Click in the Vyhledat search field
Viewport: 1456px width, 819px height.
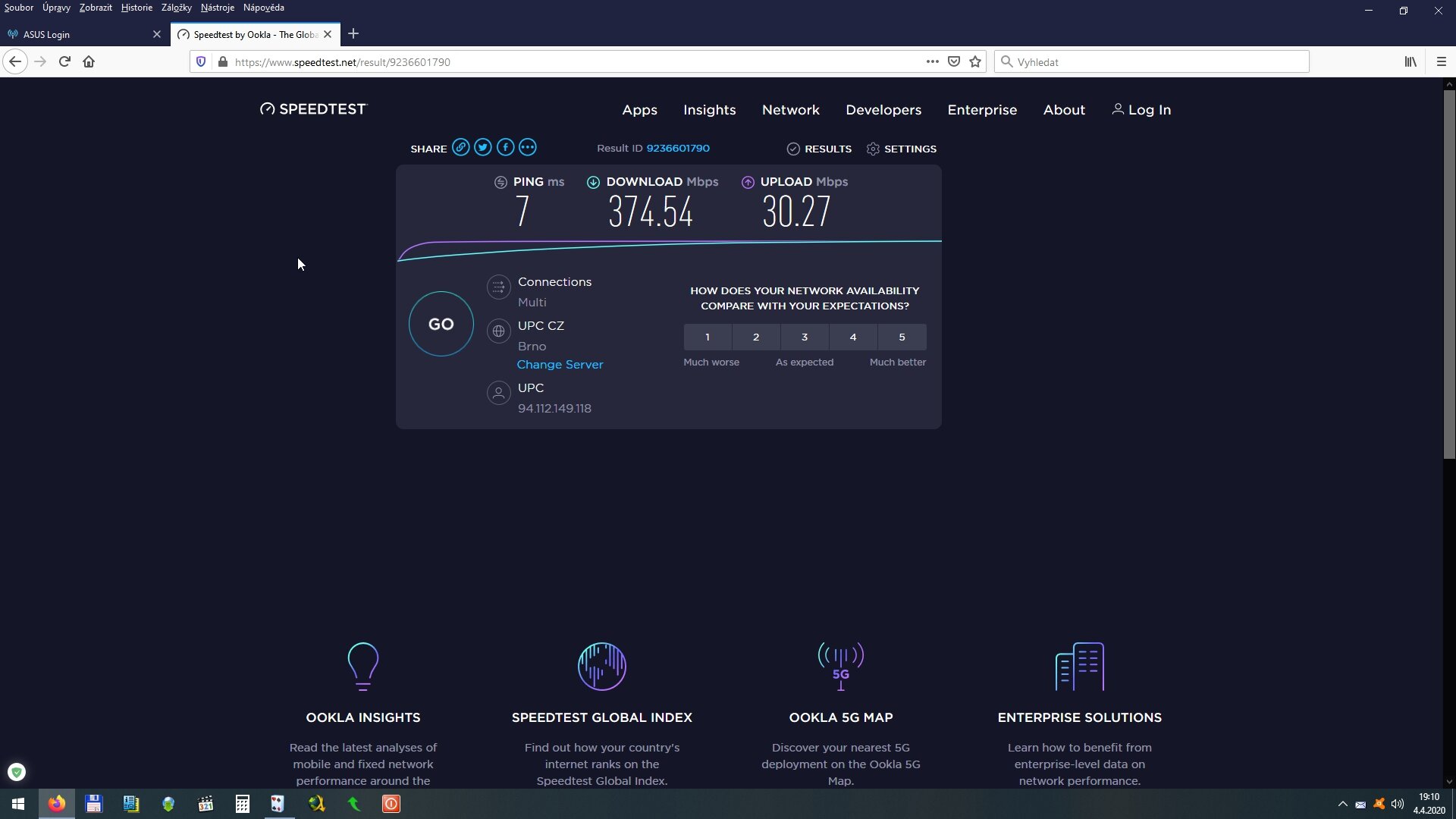point(1153,62)
